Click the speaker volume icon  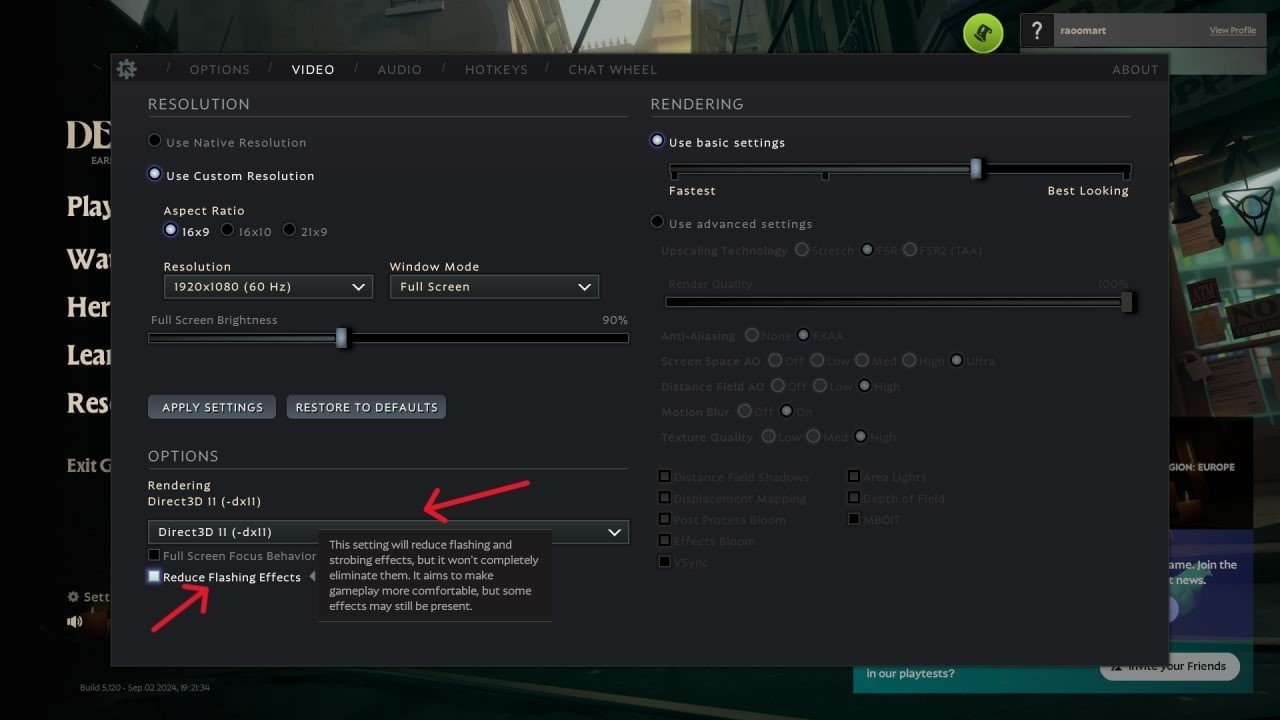pos(75,621)
